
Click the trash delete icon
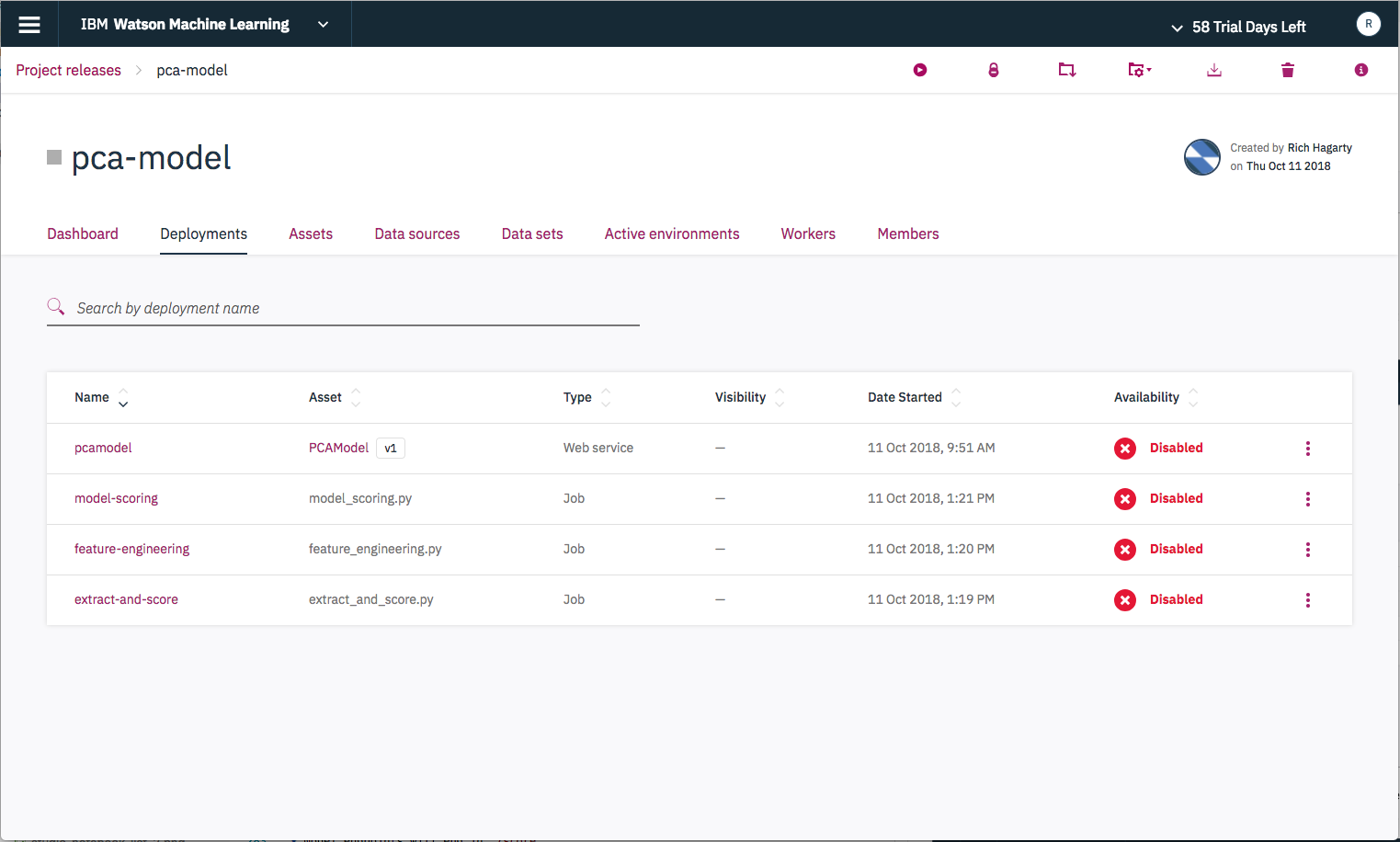pyautogui.click(x=1288, y=70)
